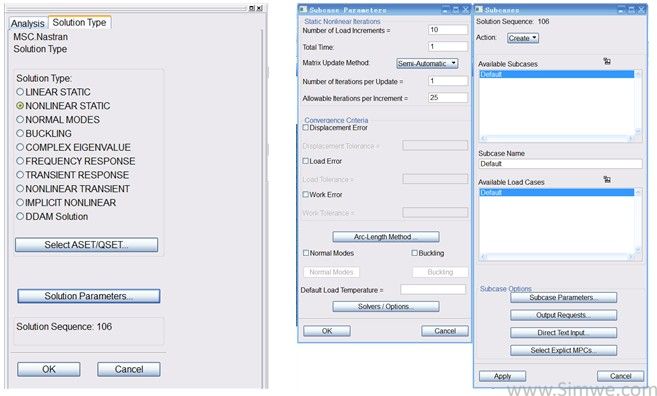Select Default in Available Subcases list
Viewport: 657px width, 396px height.
pos(556,74)
